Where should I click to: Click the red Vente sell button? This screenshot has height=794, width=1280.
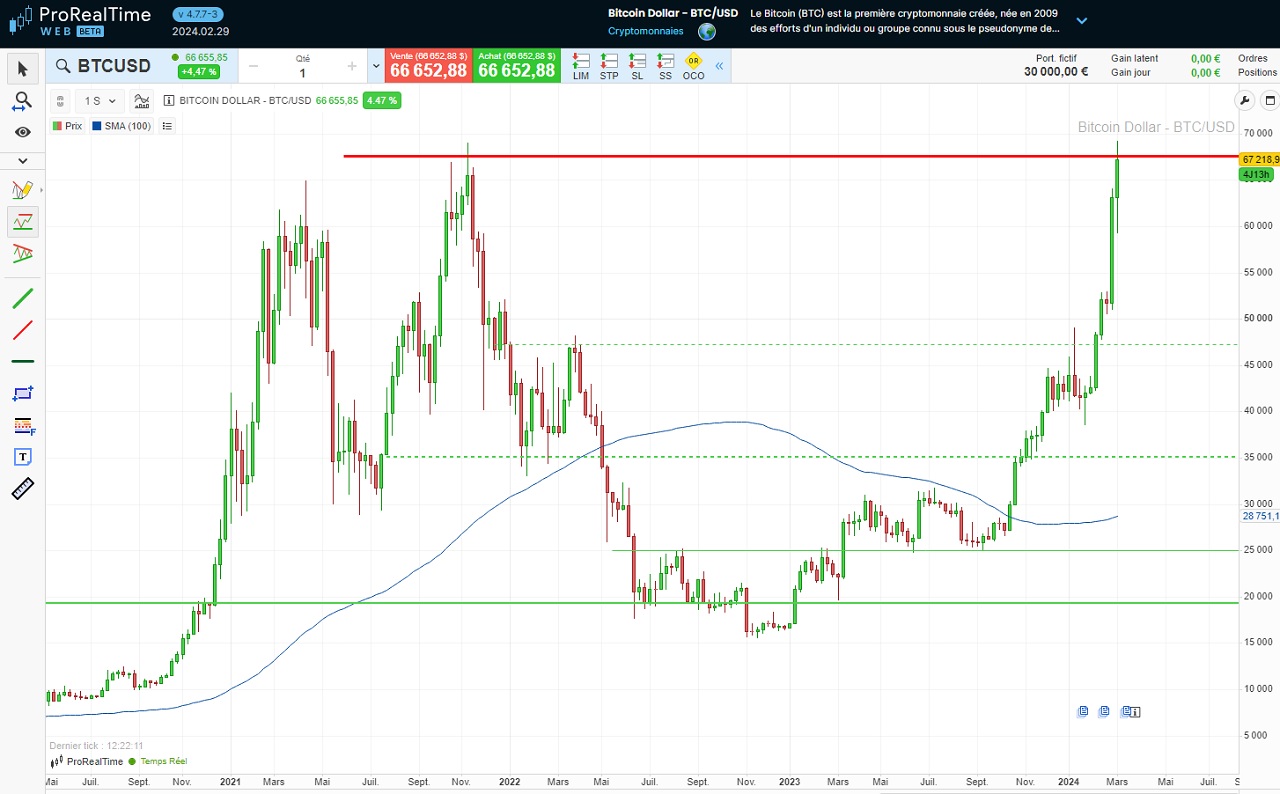tap(428, 66)
